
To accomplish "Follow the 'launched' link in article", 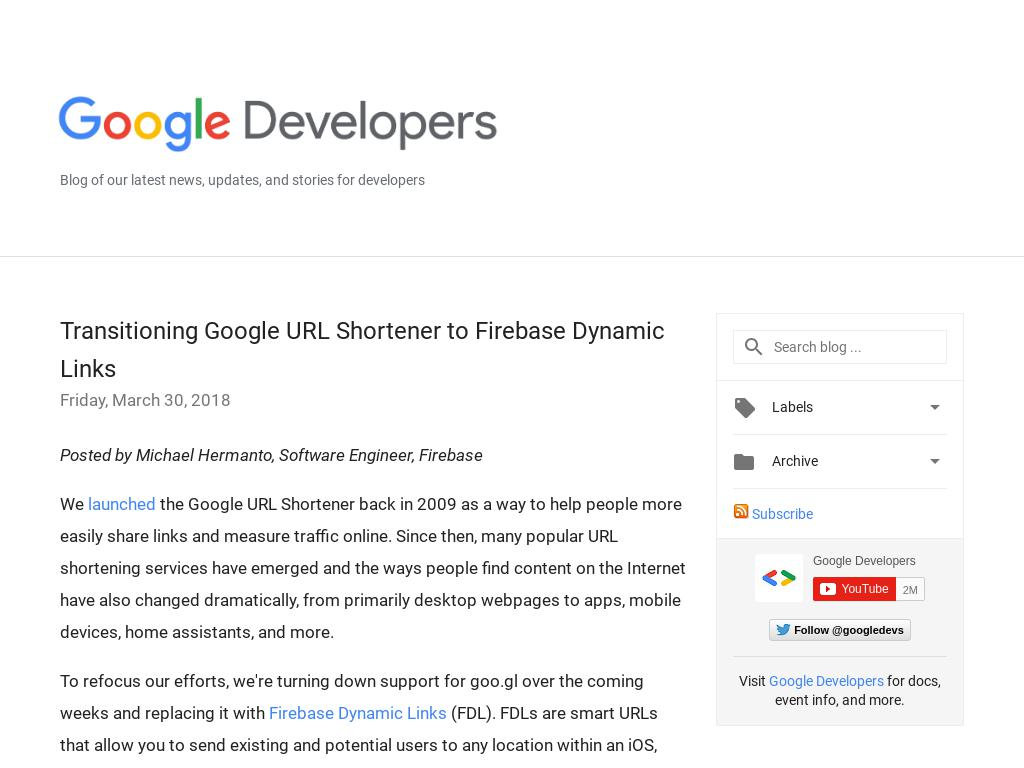I will tap(121, 504).
